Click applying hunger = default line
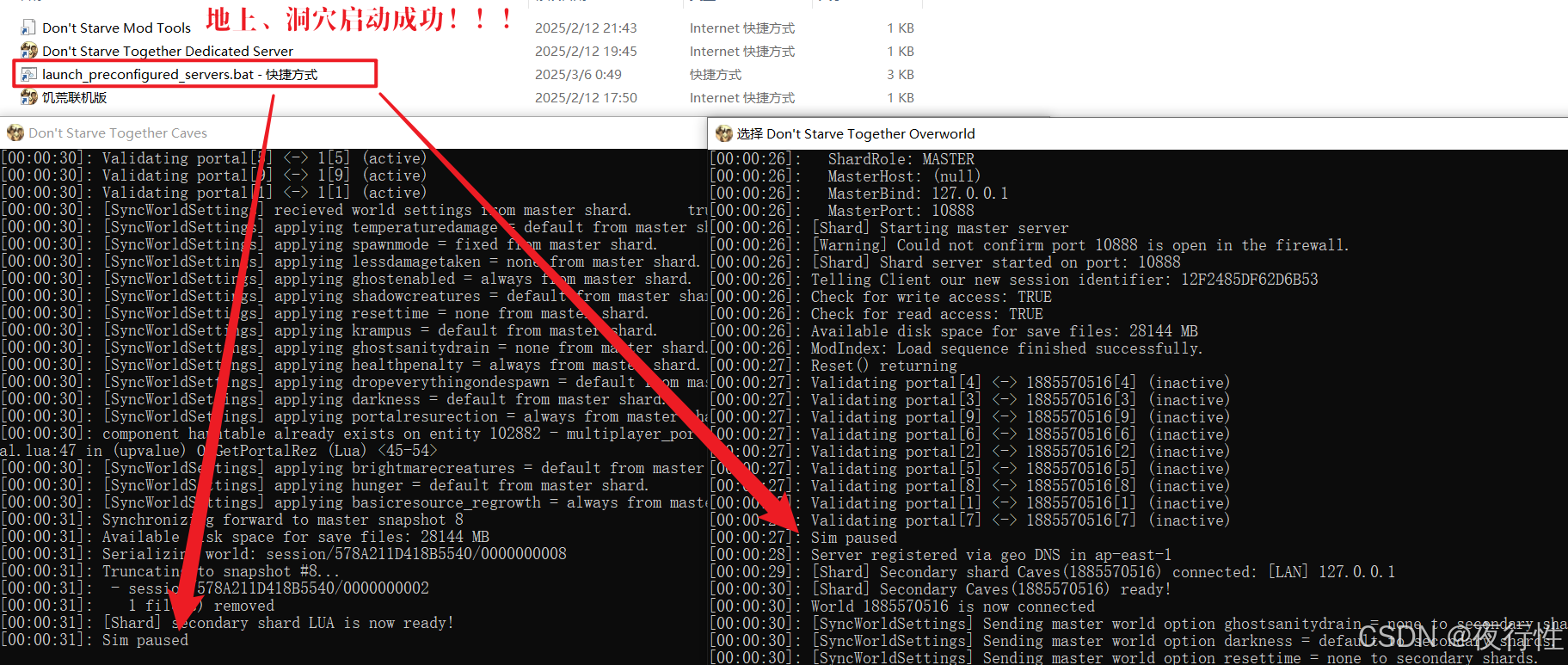Screen dimensions: 1568x665 point(324,485)
